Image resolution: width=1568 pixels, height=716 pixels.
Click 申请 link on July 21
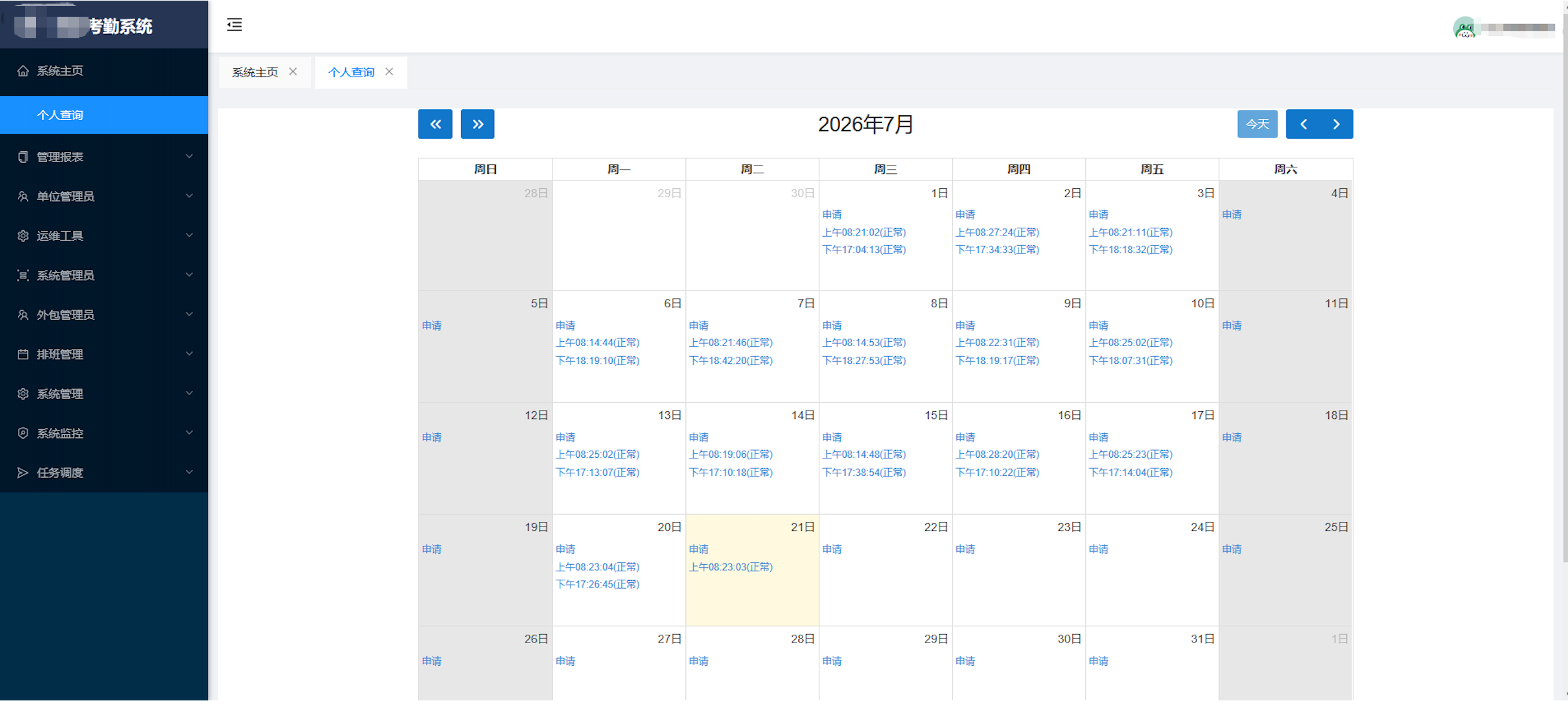(x=698, y=549)
